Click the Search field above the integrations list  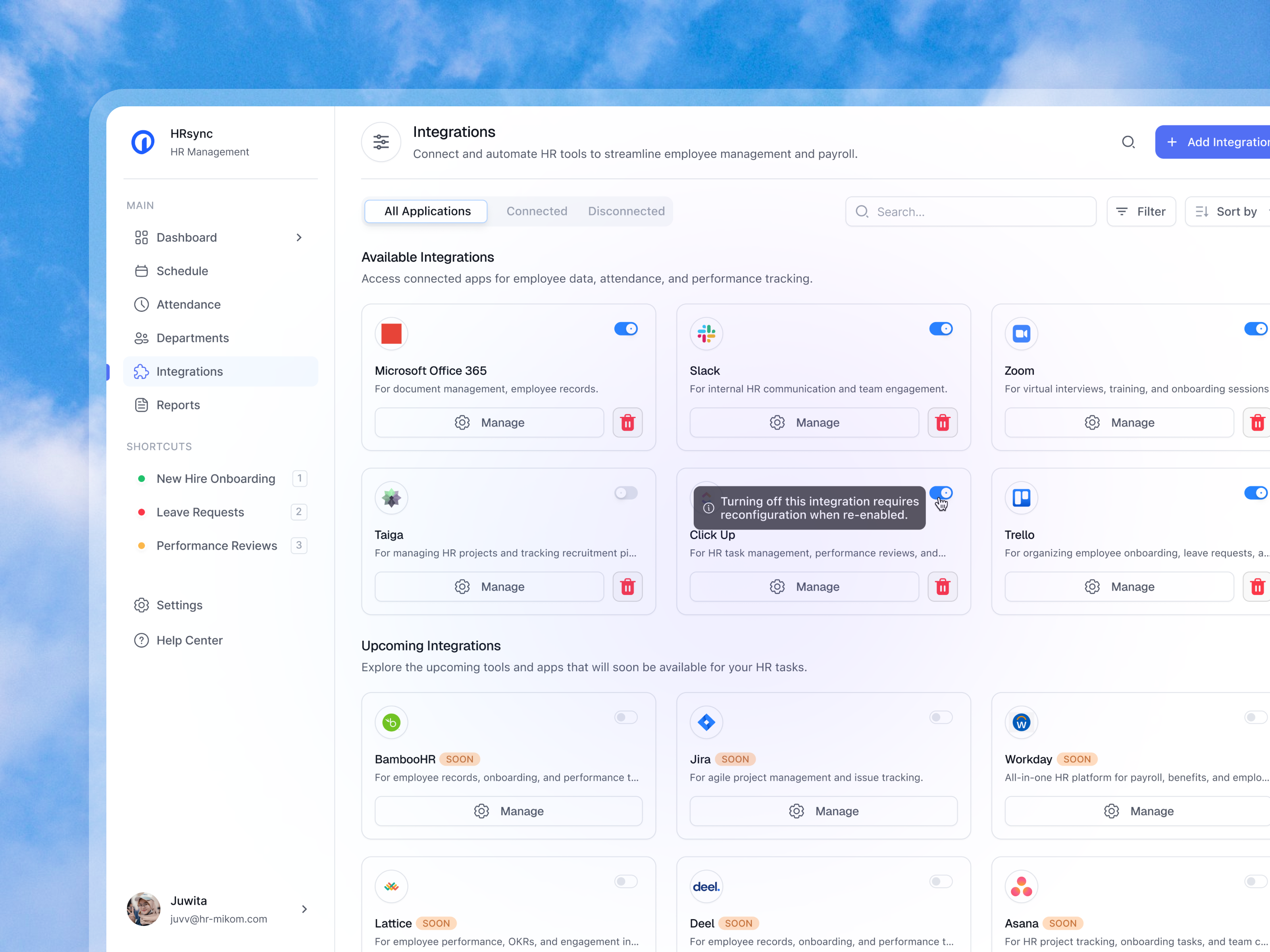pos(970,211)
